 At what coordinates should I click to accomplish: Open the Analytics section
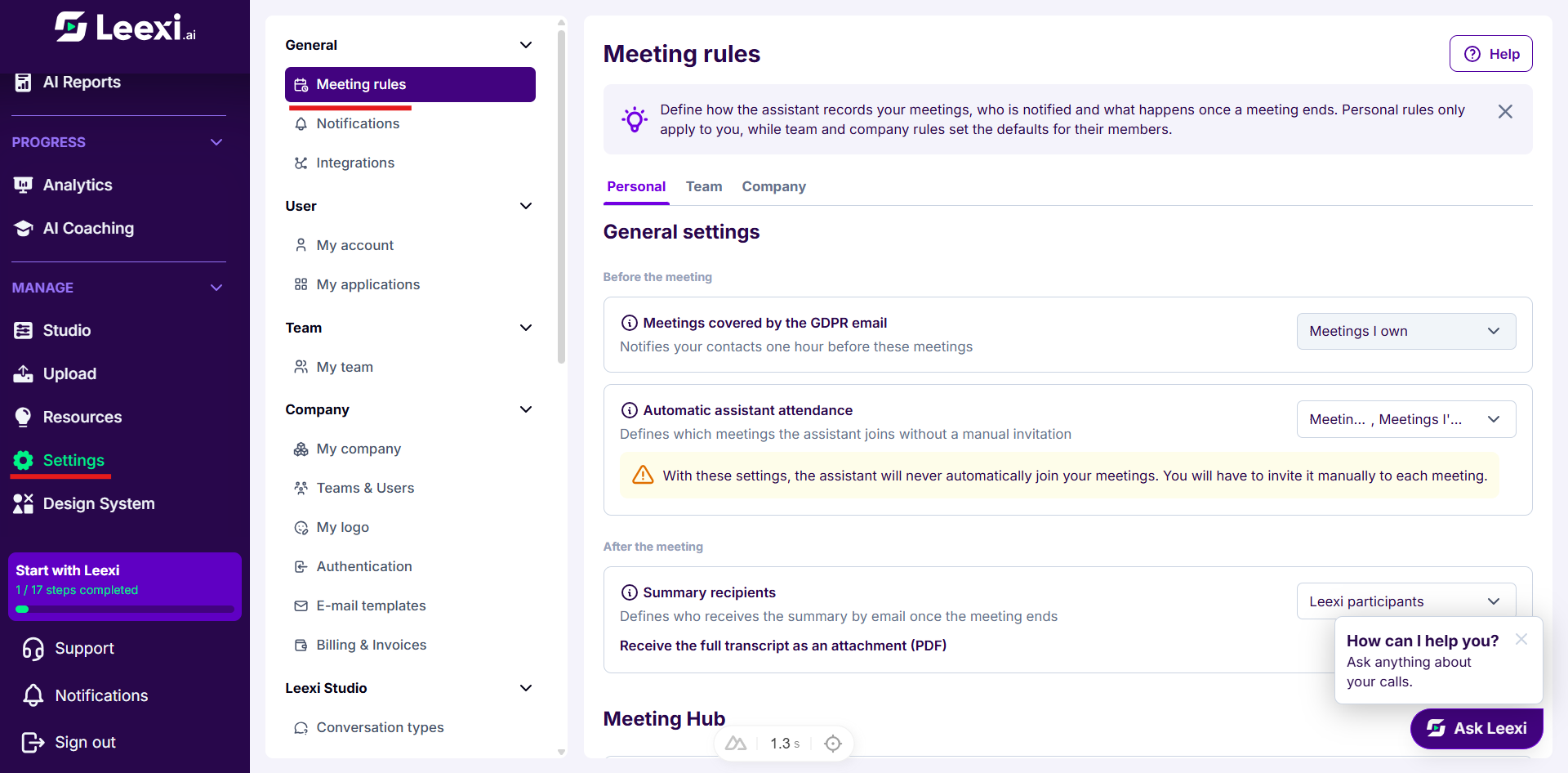pyautogui.click(x=63, y=185)
